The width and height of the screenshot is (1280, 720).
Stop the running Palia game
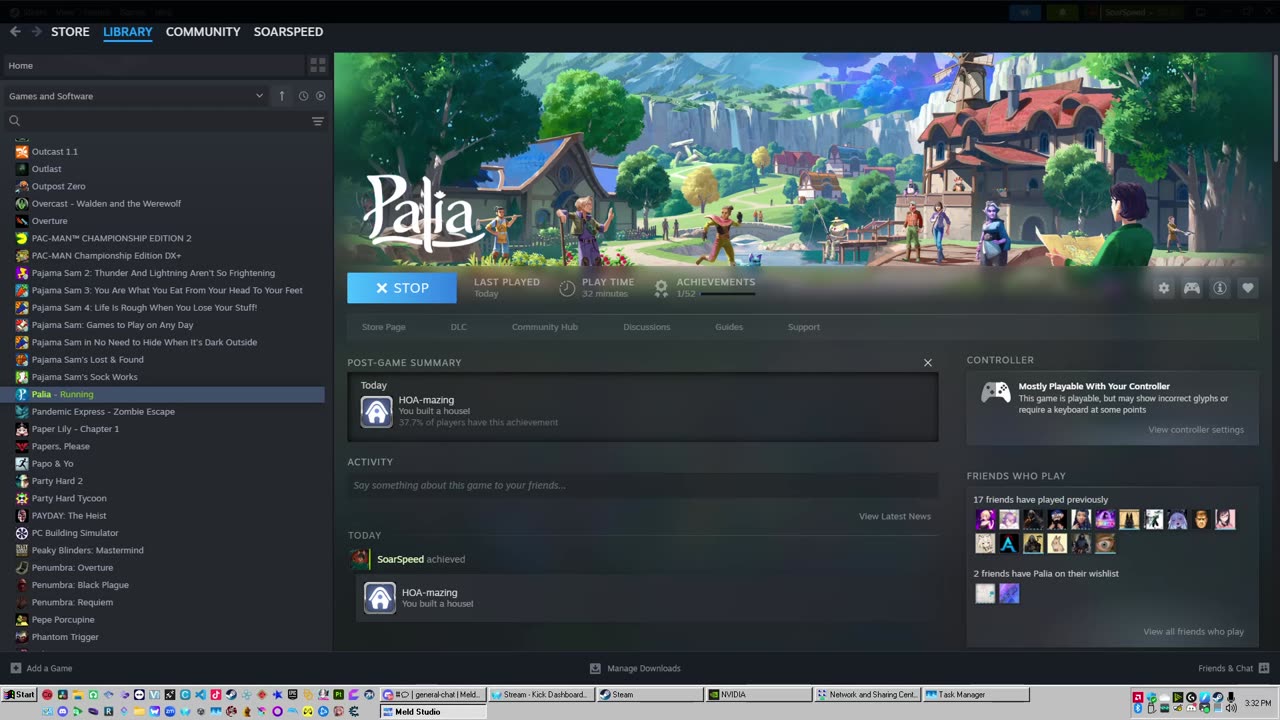point(402,288)
